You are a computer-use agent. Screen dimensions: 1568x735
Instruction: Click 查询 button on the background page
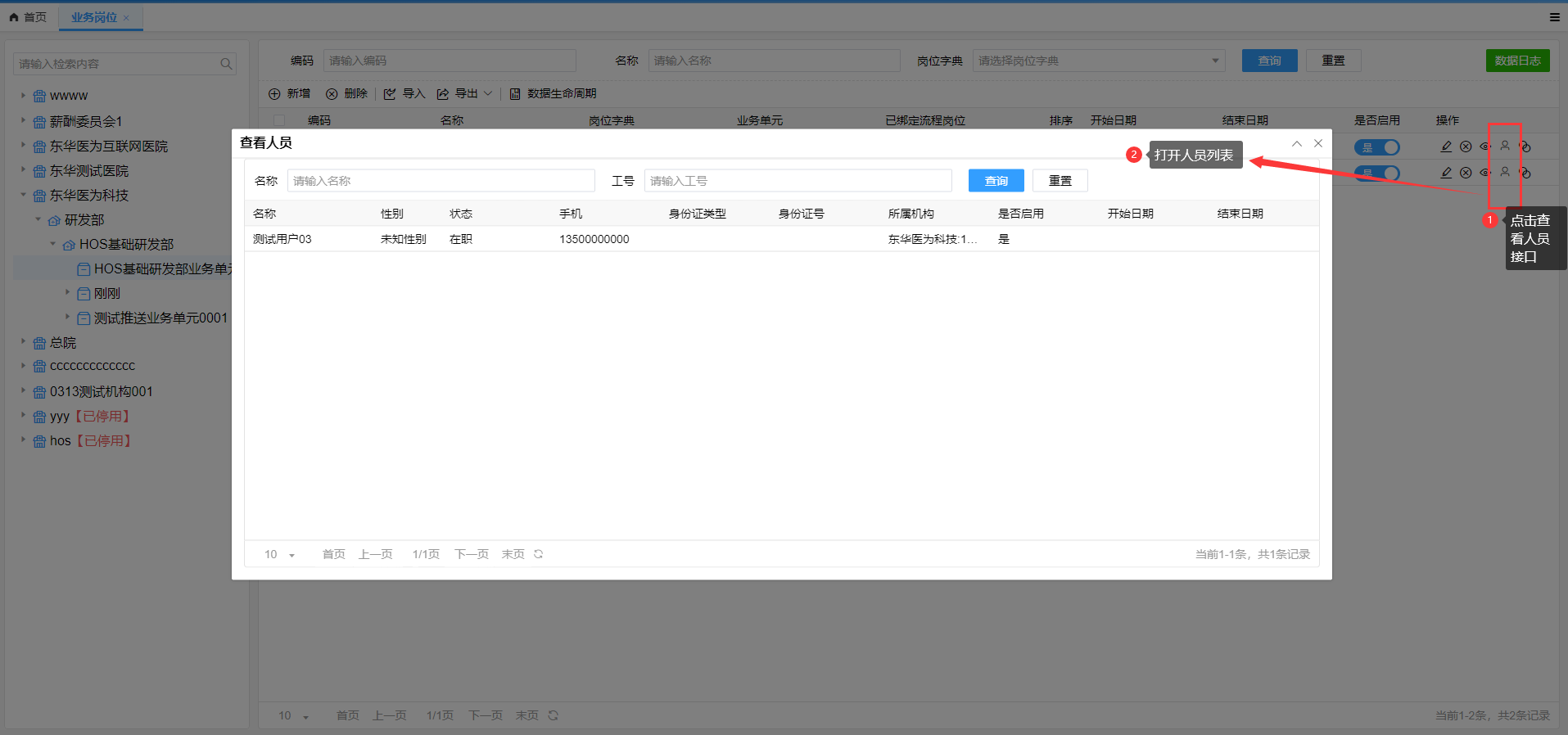[x=1269, y=61]
